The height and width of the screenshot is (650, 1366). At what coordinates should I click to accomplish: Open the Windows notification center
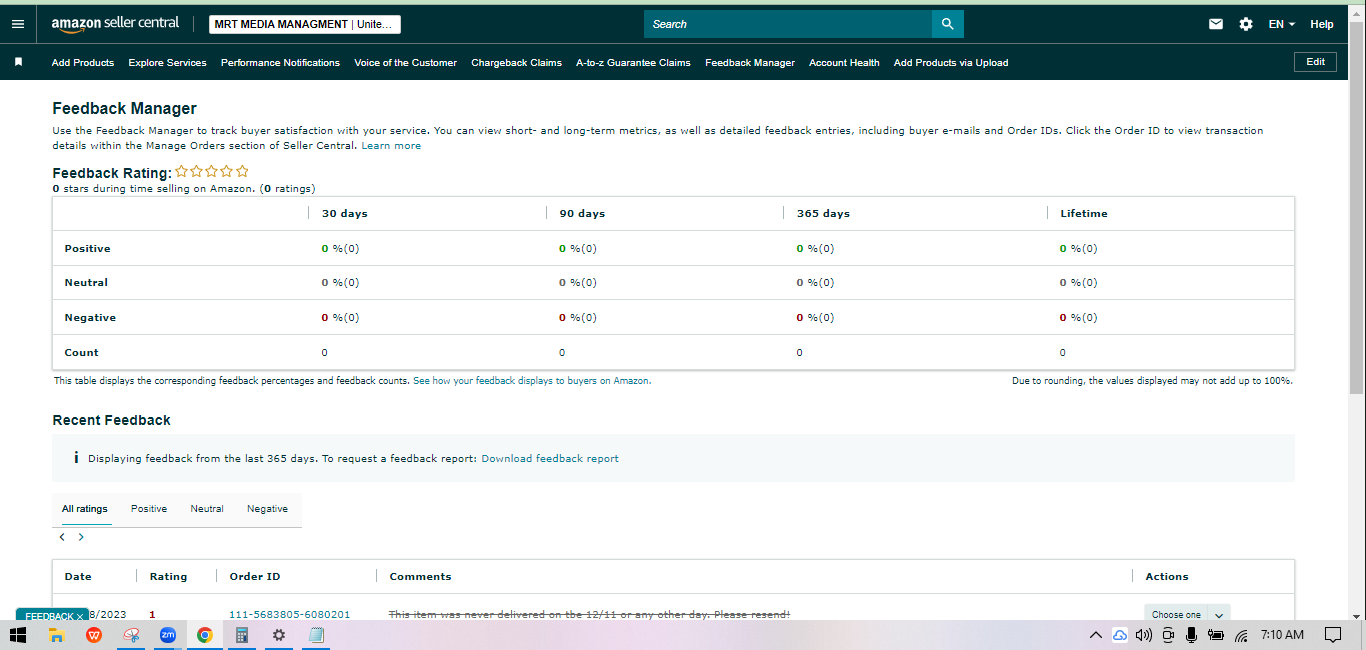click(1332, 635)
